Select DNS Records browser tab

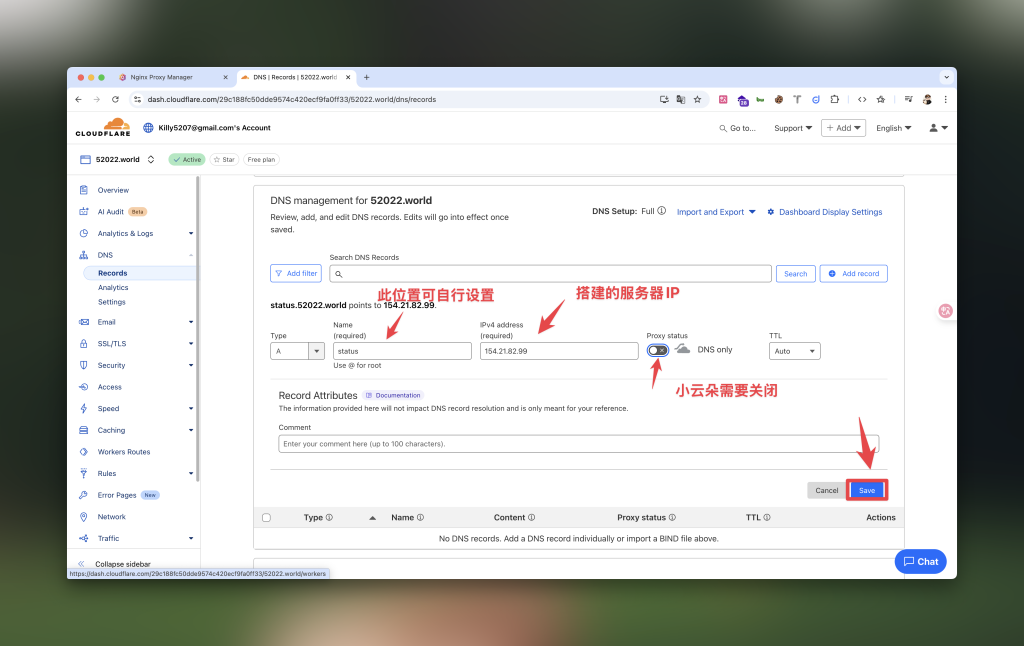coord(295,77)
